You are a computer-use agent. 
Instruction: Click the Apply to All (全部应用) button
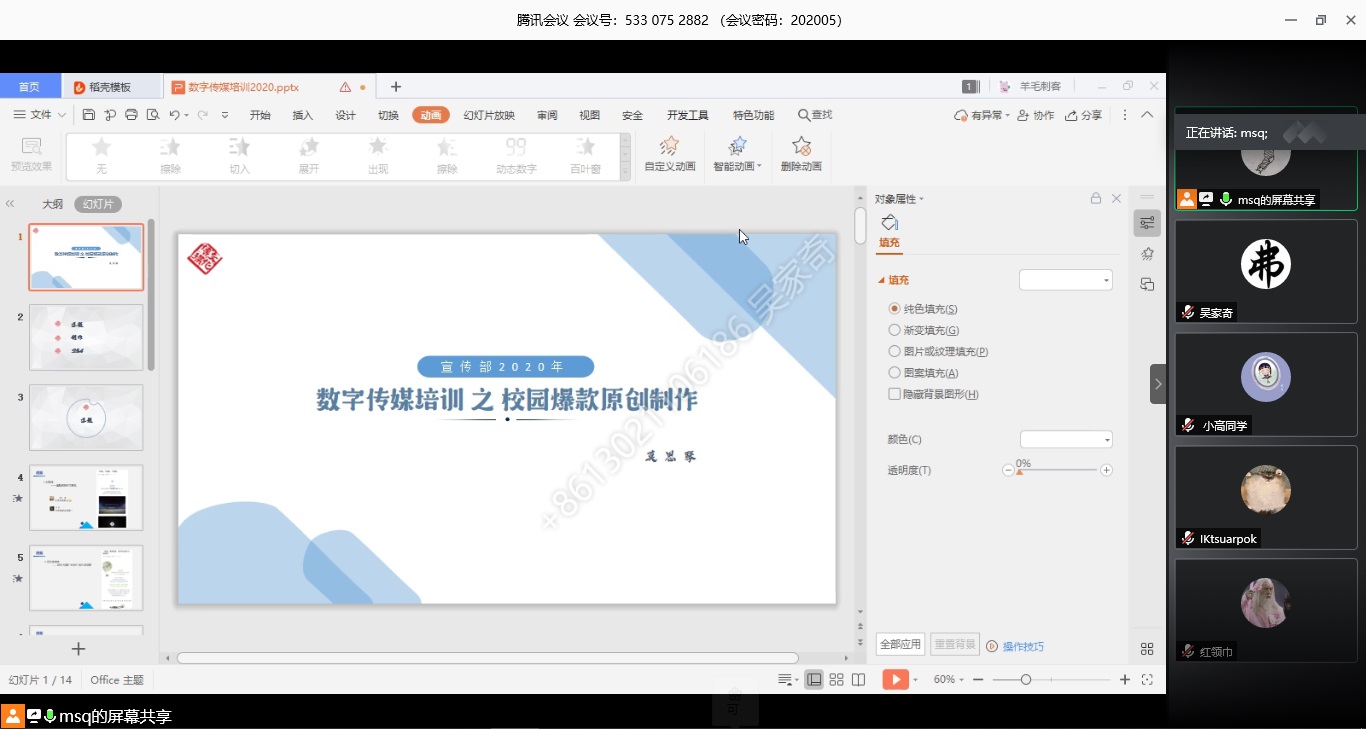(x=899, y=645)
